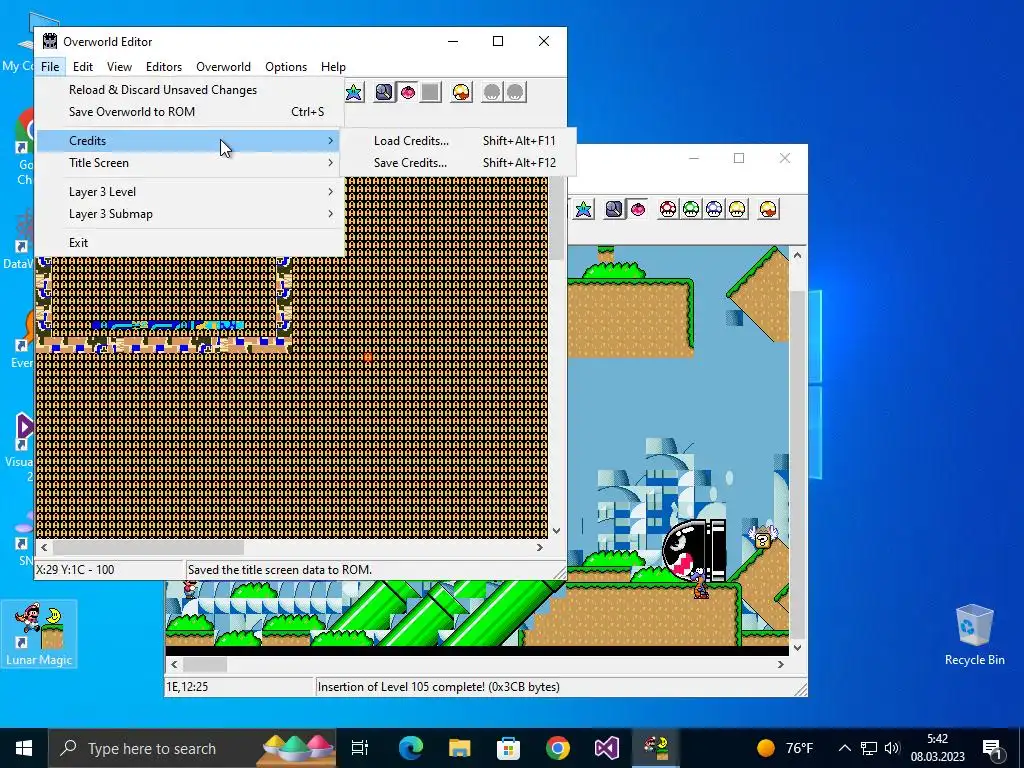Click the yellow mushroom arrow icon in Overworld Editor
Image resolution: width=1024 pixels, height=768 pixels.
tap(461, 92)
